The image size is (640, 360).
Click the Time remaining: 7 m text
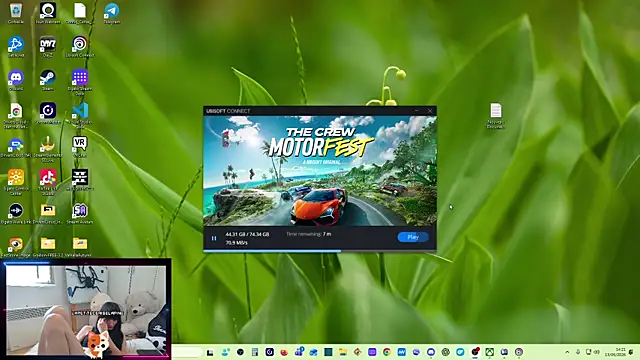tap(309, 234)
